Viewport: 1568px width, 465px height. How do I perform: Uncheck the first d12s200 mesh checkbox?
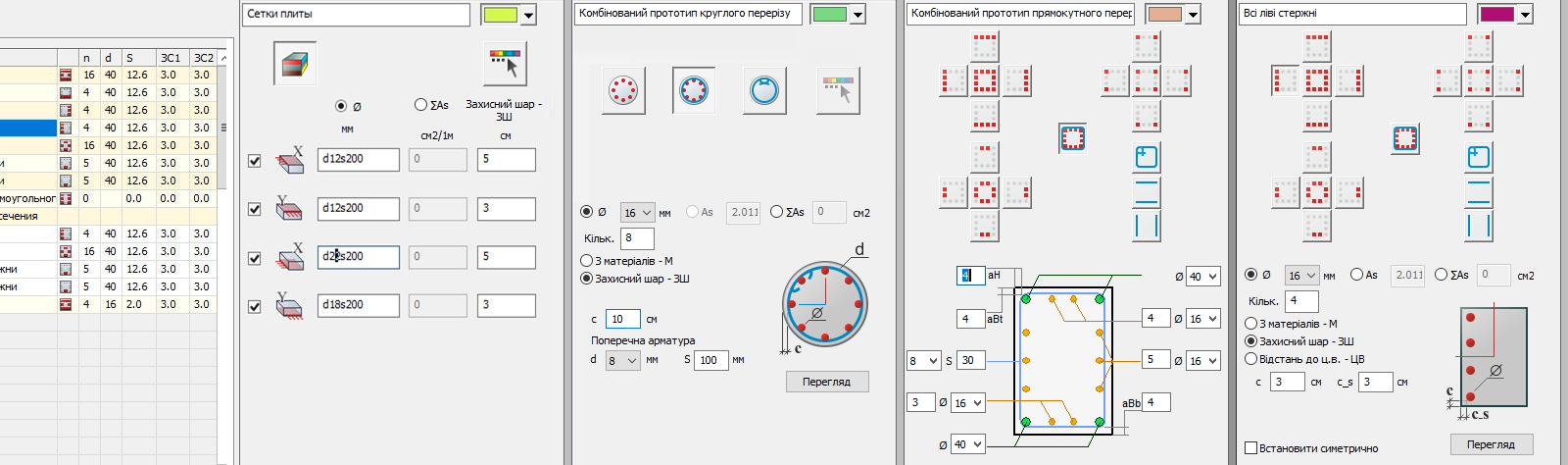[x=255, y=160]
